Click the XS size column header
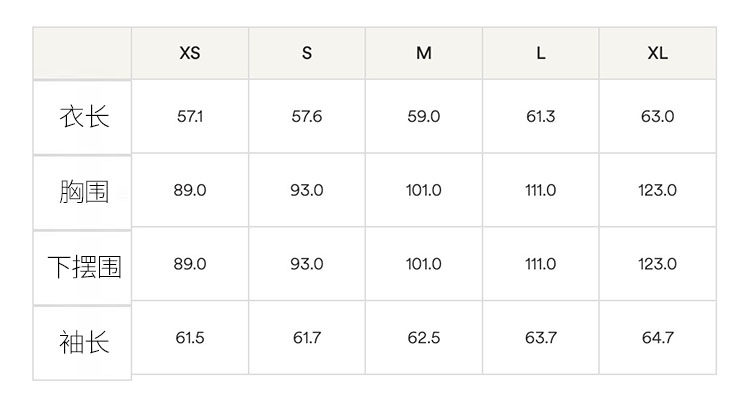The image size is (750, 400). (190, 54)
